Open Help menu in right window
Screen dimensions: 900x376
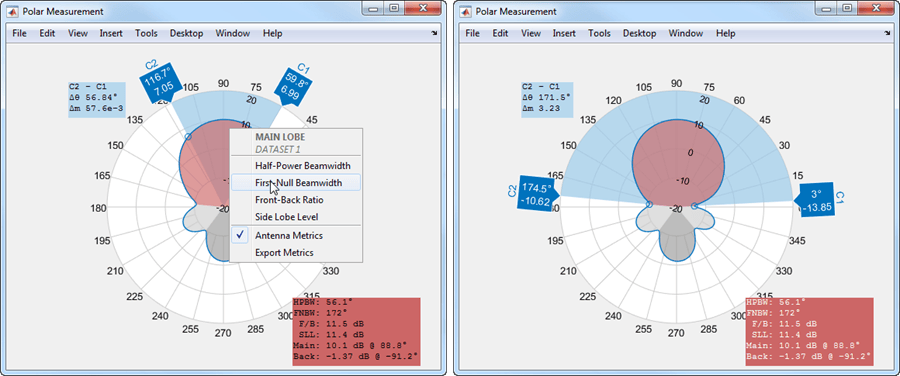tap(726, 33)
